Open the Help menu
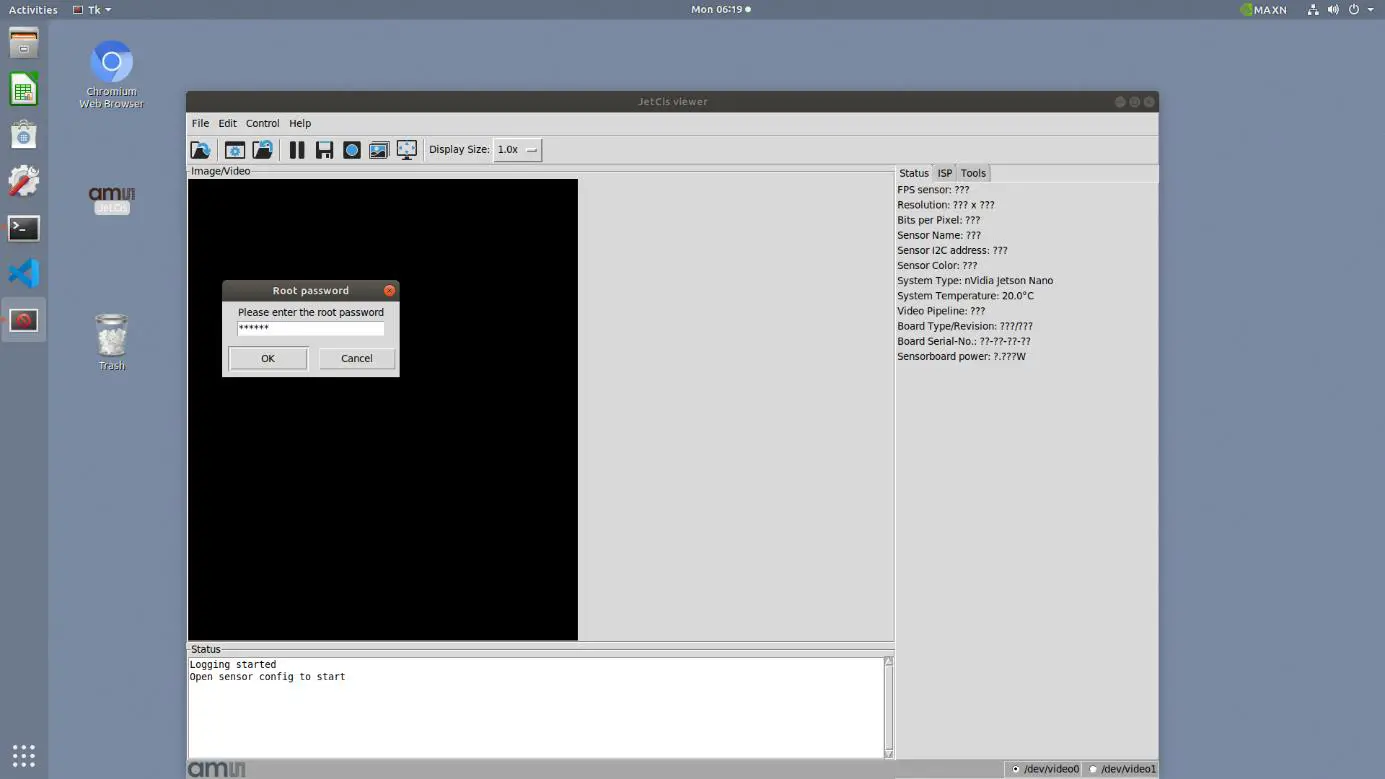The width and height of the screenshot is (1385, 779). tap(300, 123)
